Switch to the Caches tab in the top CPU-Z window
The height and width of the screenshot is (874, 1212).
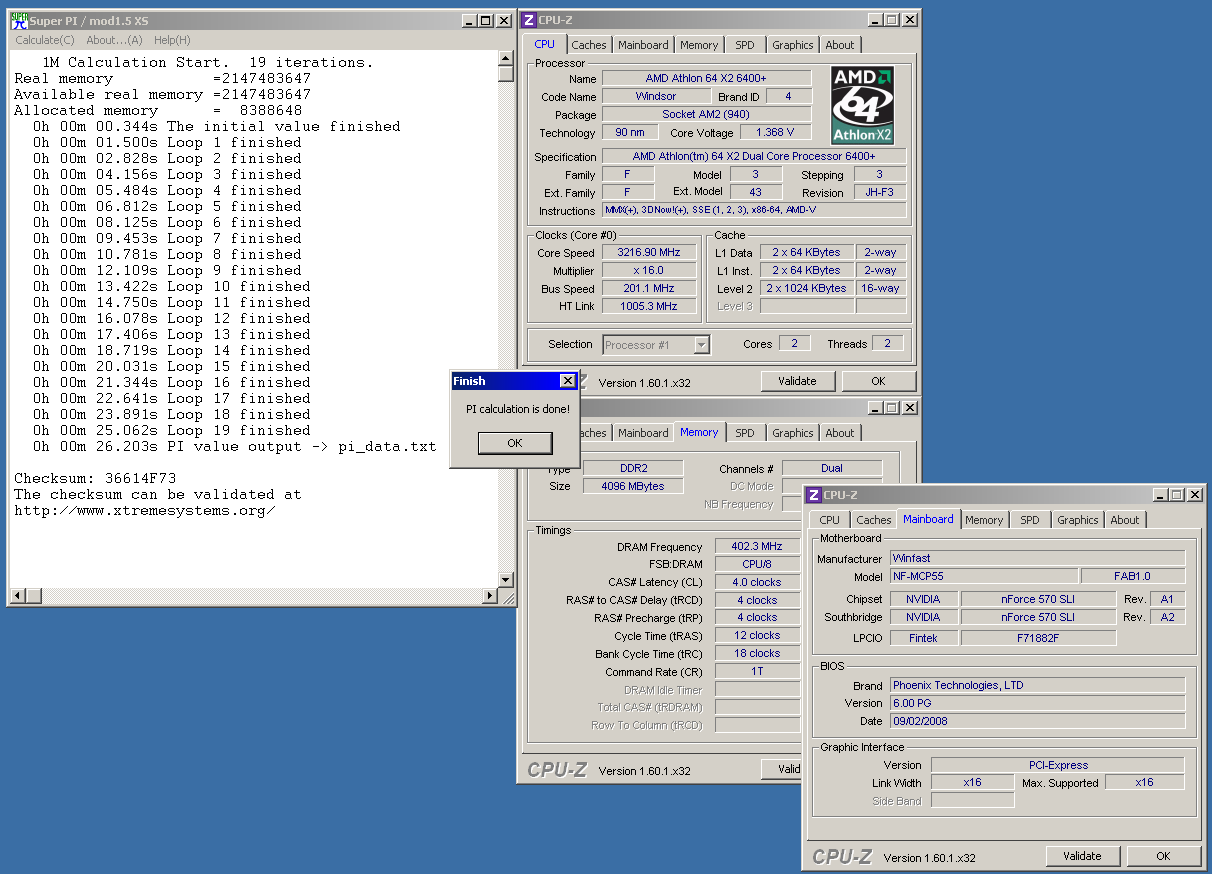[589, 45]
